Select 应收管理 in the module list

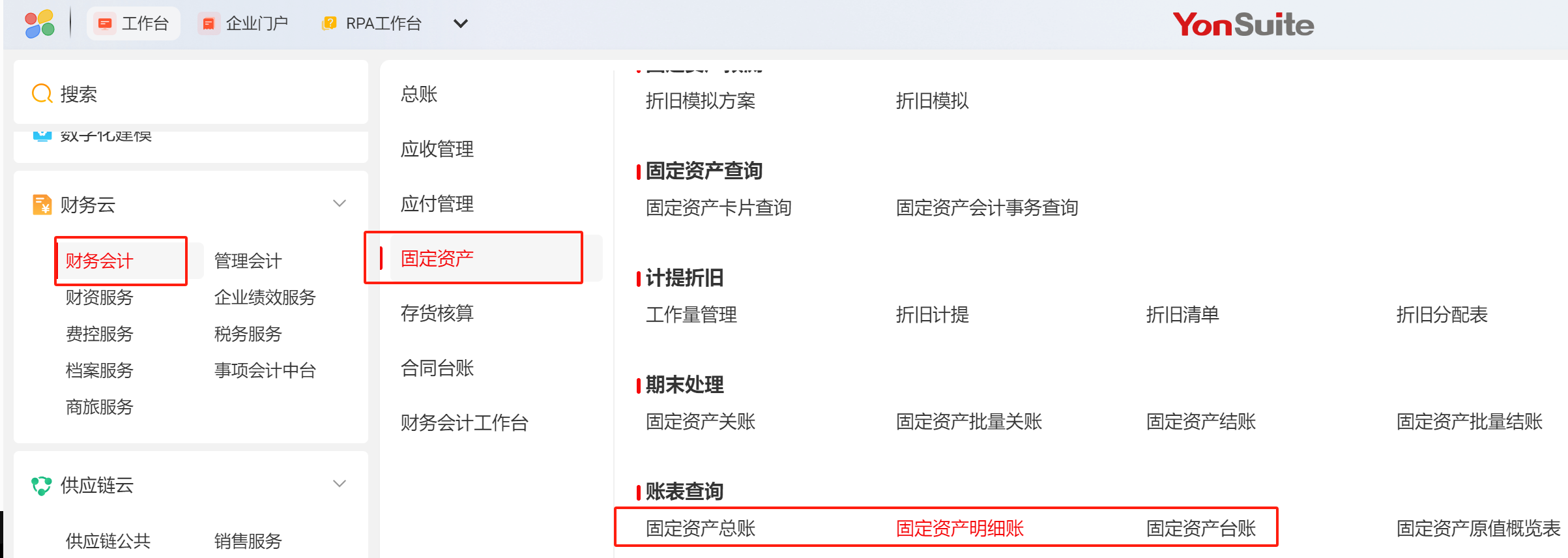tap(437, 149)
